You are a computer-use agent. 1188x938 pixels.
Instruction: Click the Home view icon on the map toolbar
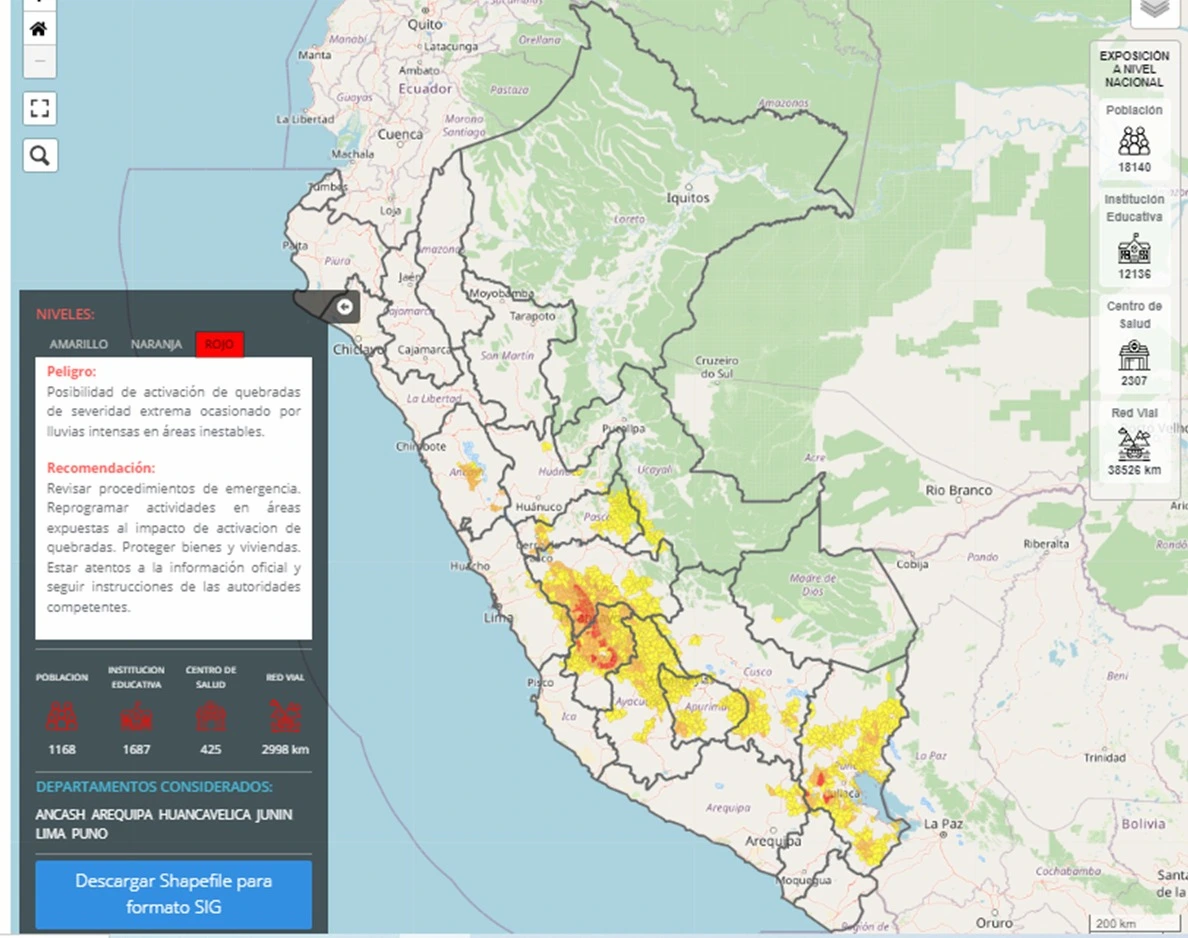38,28
